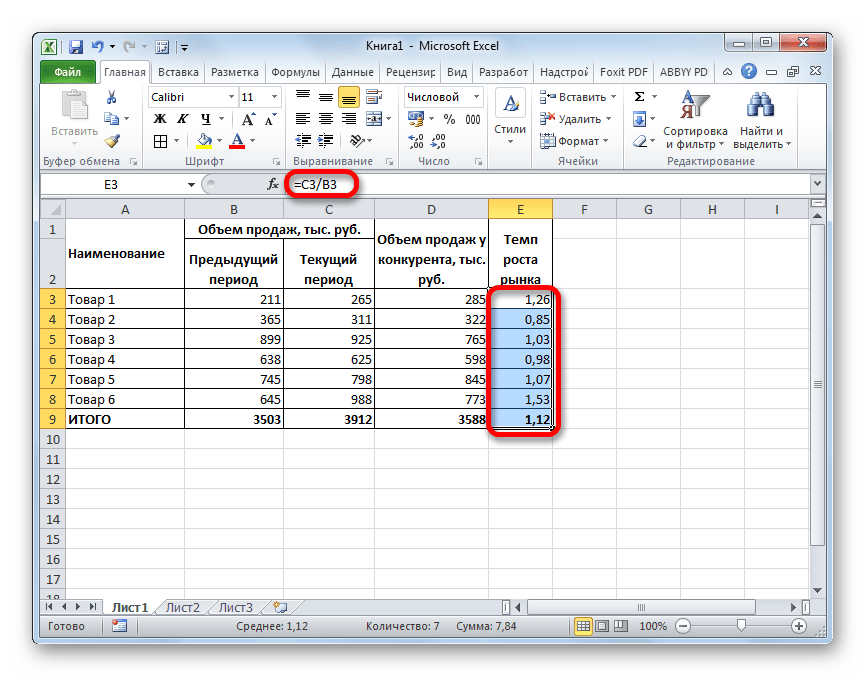Click the insert new worksheet icon
866x677 pixels.
pos(281,607)
